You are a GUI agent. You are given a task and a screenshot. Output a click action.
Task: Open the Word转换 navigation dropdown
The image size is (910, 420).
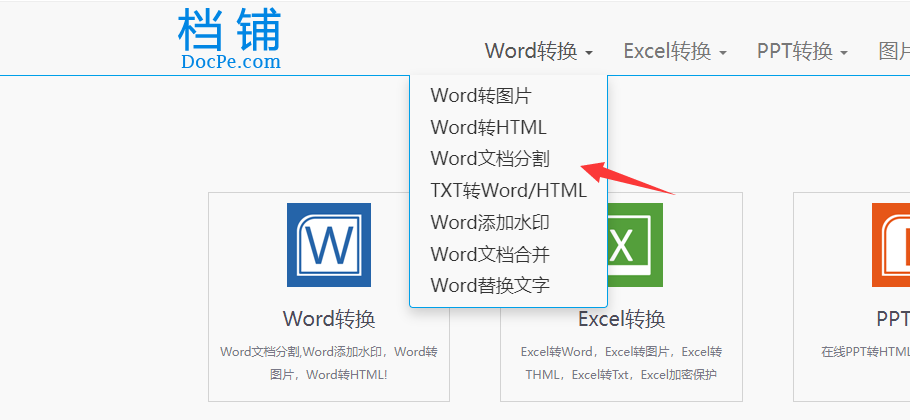coord(539,52)
